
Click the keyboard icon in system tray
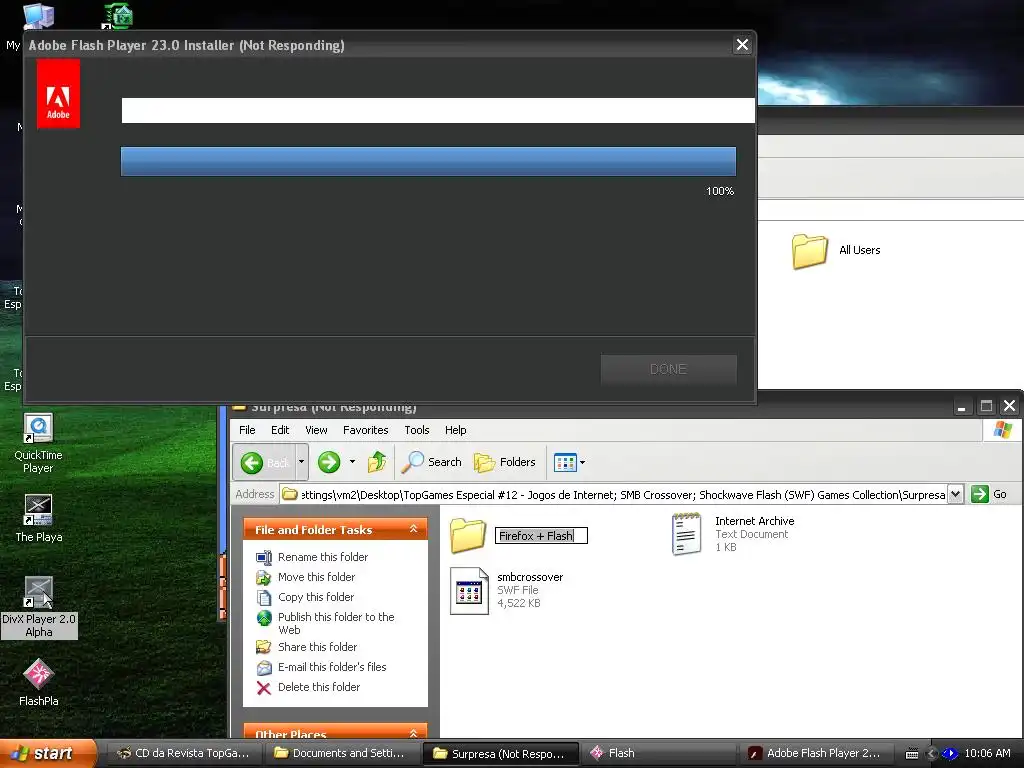pyautogui.click(x=912, y=754)
